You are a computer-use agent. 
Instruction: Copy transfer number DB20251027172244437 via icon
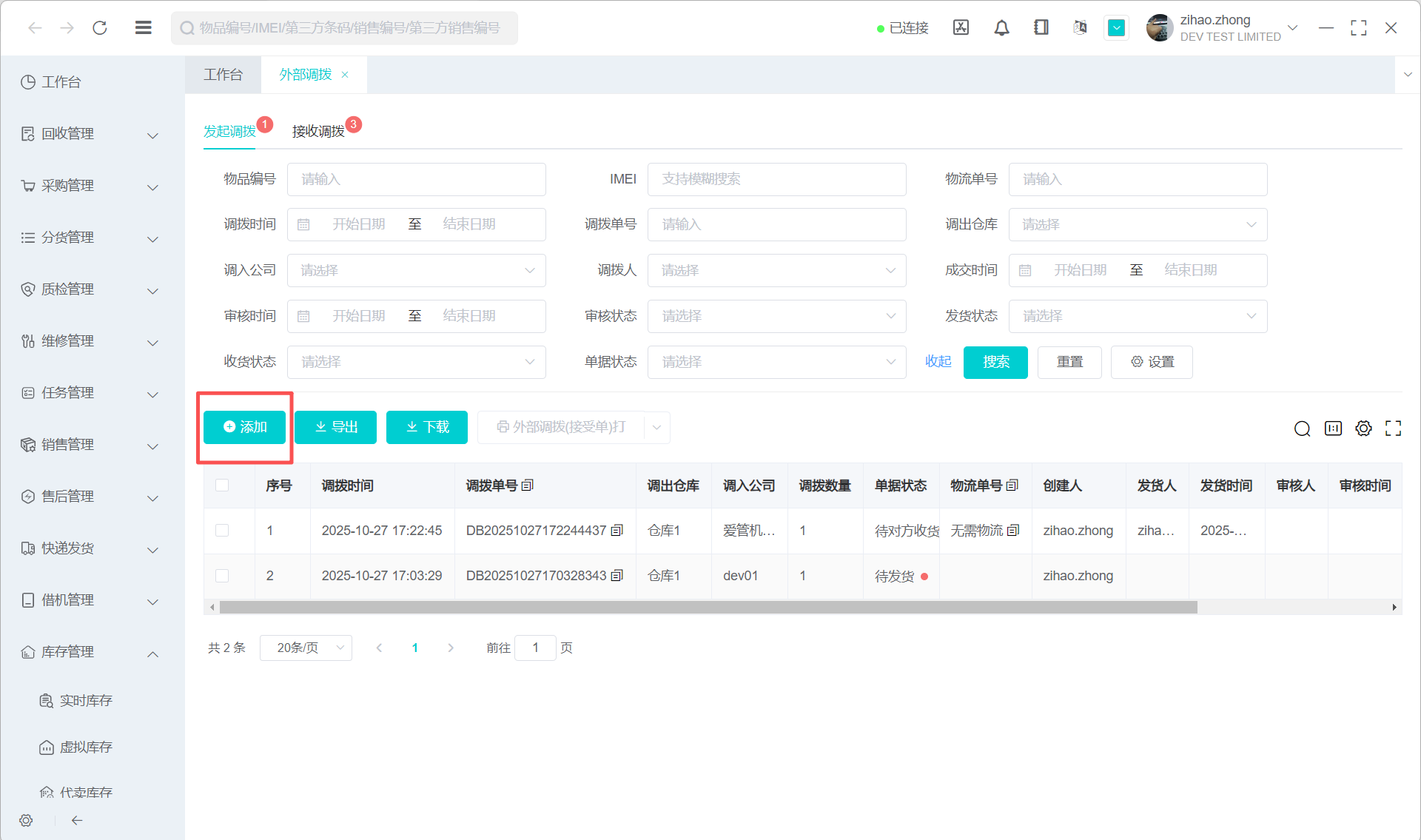point(617,530)
